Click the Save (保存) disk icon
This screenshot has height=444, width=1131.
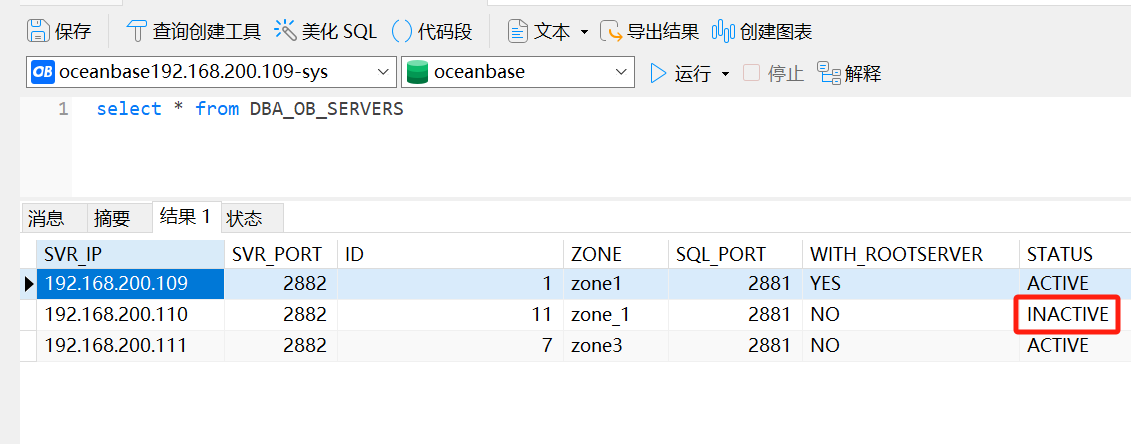38,31
